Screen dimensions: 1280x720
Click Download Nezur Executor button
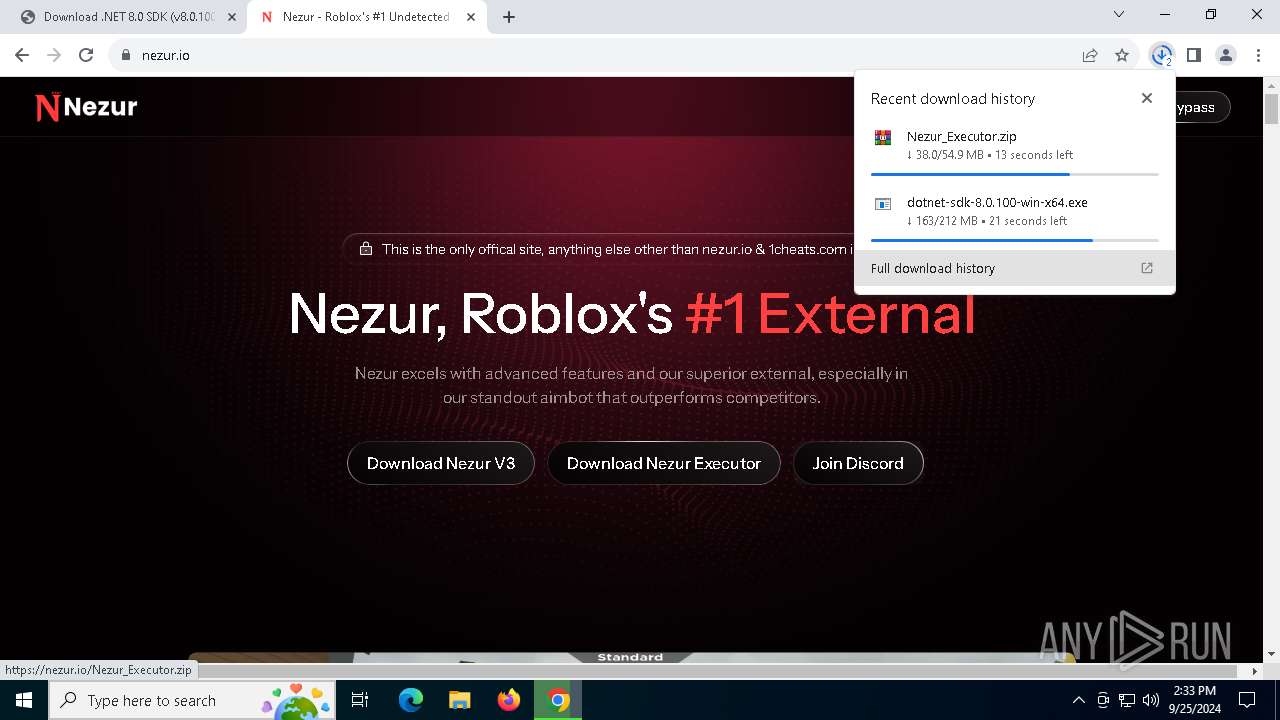tap(664, 463)
